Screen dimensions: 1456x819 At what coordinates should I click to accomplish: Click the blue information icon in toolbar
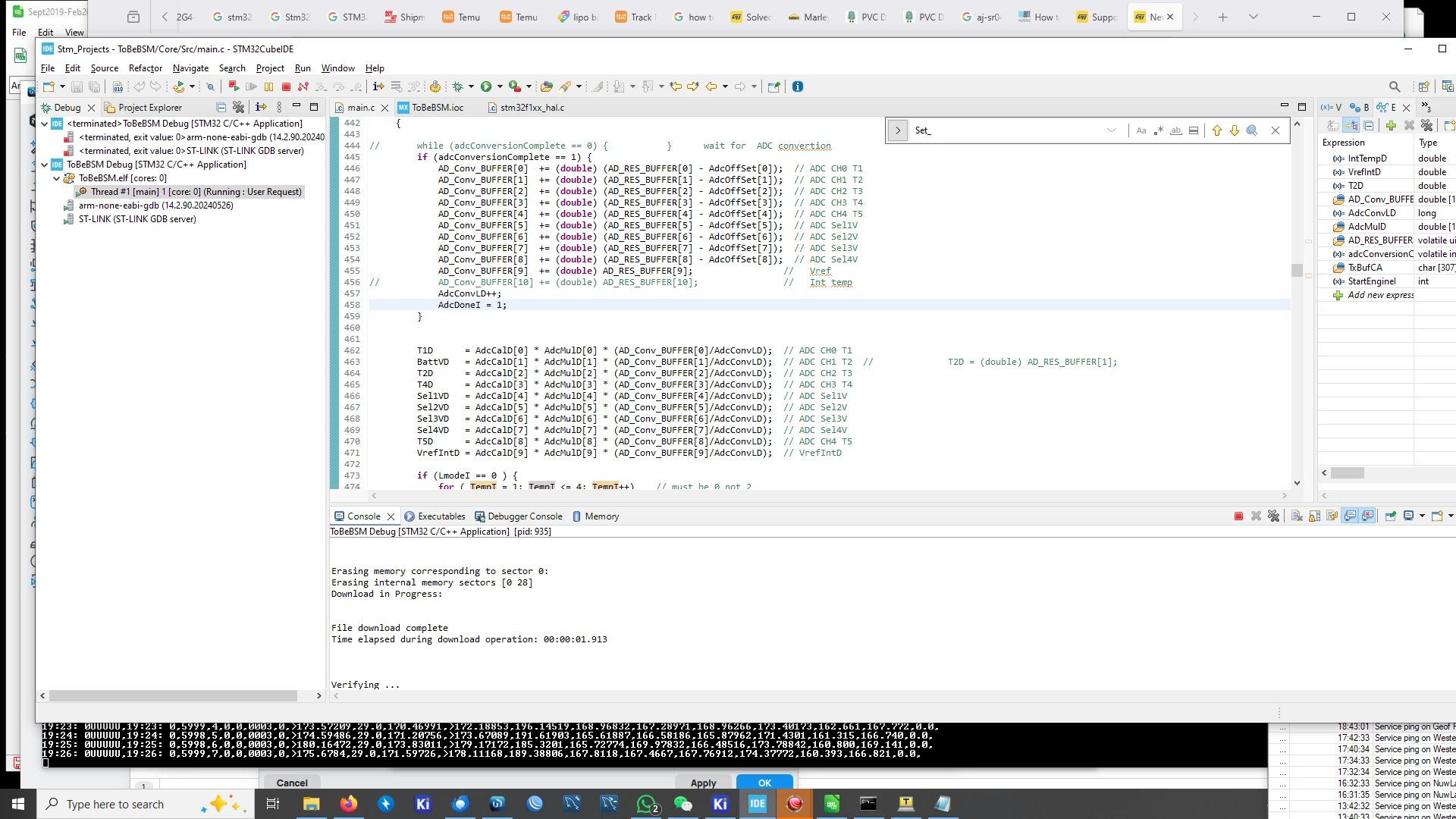[798, 86]
